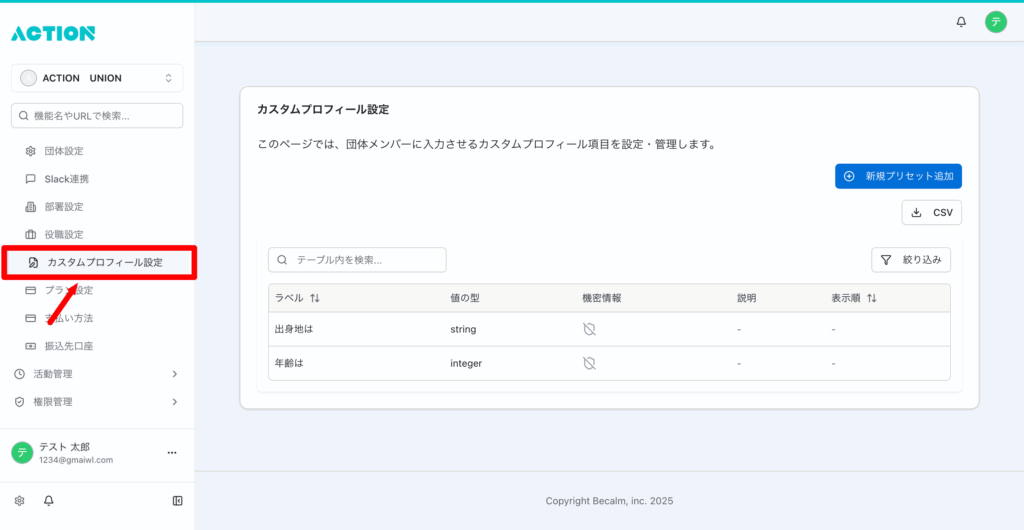Expand the 活動管理 menu section
The width and height of the screenshot is (1024, 530).
click(x=97, y=374)
